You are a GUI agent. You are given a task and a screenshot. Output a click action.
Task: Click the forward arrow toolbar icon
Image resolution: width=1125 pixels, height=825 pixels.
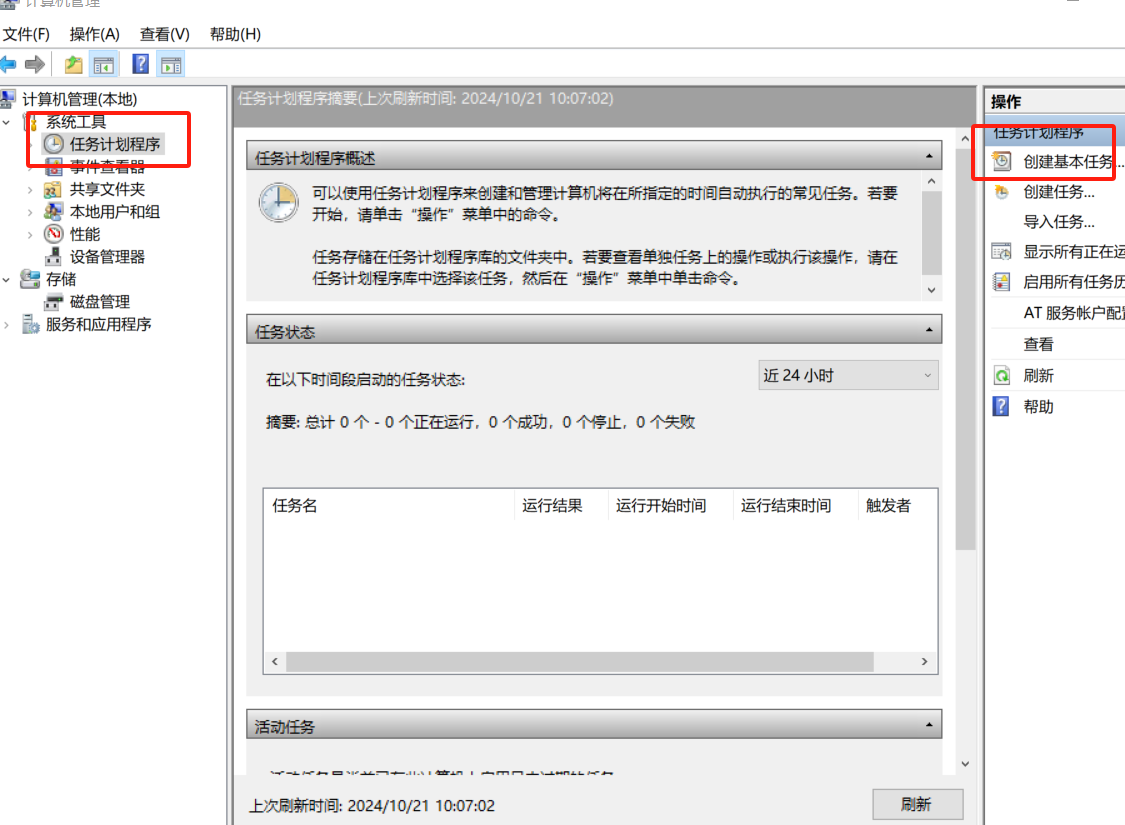(x=34, y=65)
